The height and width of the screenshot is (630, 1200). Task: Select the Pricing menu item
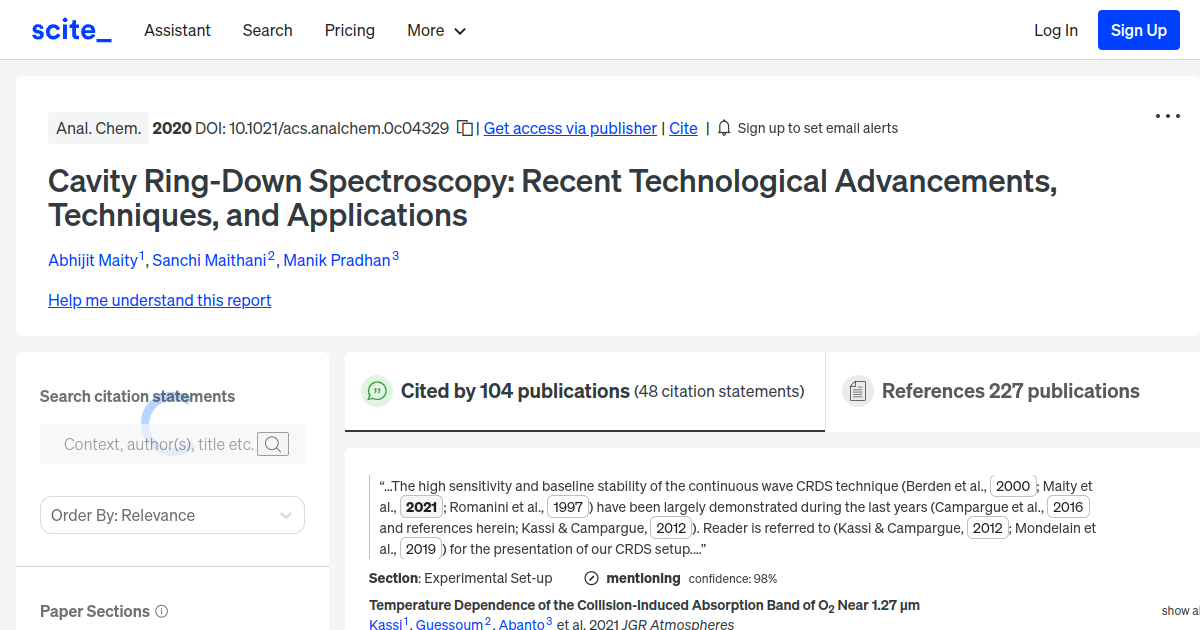click(349, 30)
